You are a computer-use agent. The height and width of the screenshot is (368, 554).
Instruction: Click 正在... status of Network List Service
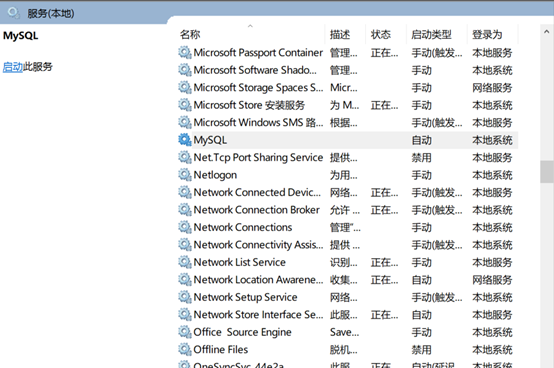pos(384,262)
